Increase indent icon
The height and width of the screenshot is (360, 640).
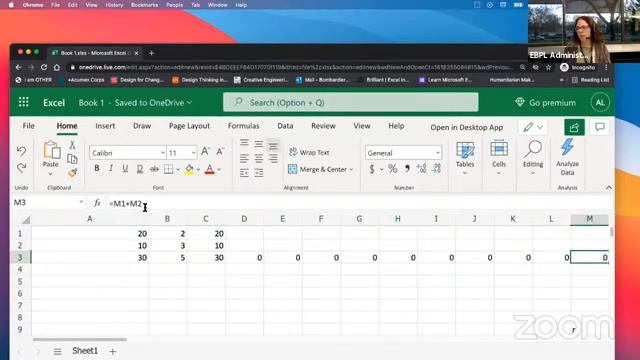[258, 173]
